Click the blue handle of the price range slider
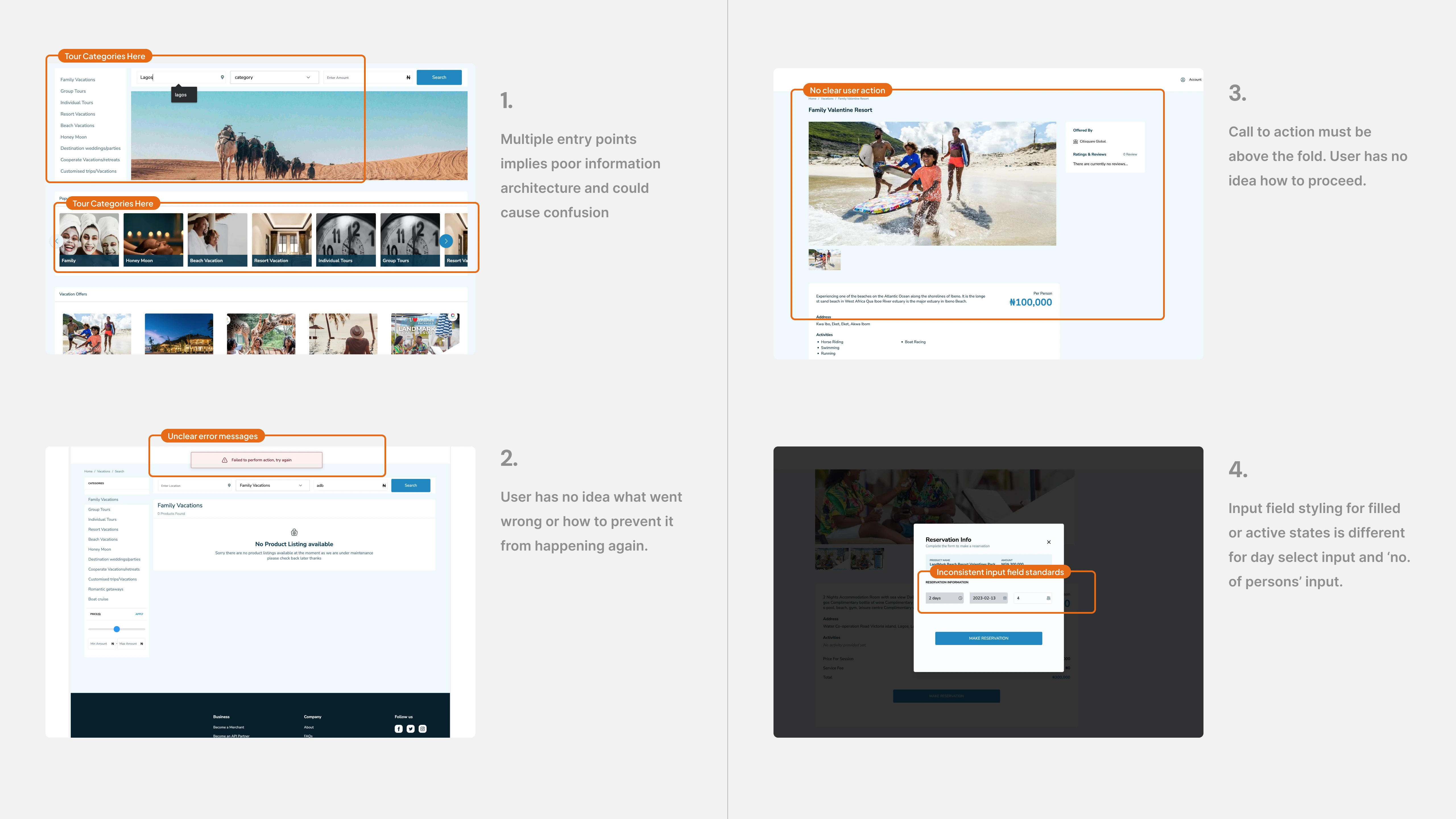 [x=116, y=629]
